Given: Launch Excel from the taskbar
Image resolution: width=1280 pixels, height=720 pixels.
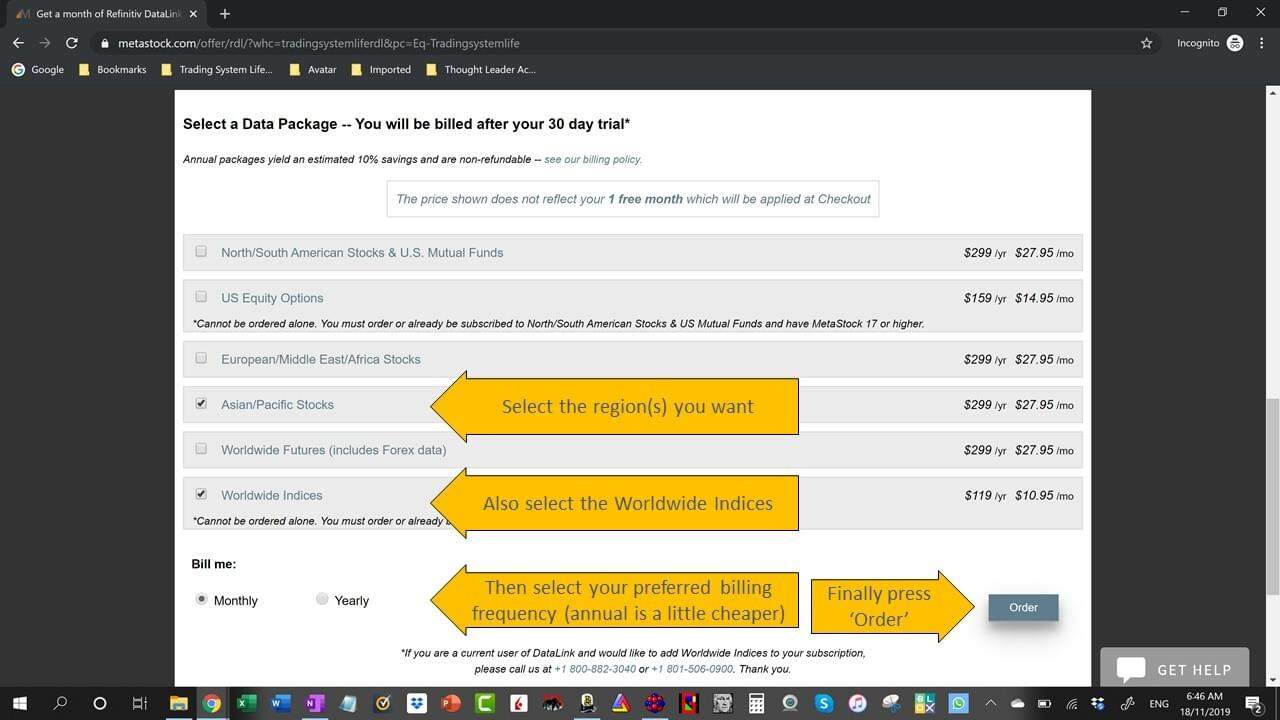Looking at the screenshot, I should point(246,703).
